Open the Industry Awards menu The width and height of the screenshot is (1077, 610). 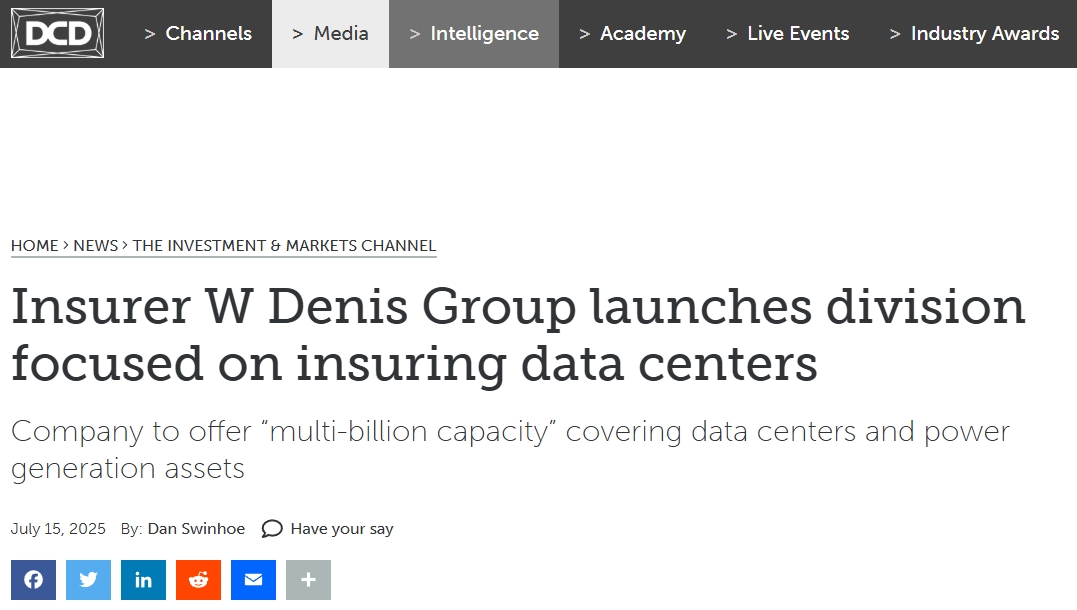pyautogui.click(x=974, y=34)
